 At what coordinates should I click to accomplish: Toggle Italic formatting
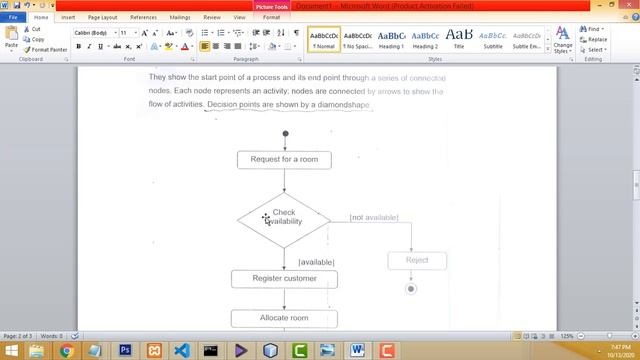89,47
